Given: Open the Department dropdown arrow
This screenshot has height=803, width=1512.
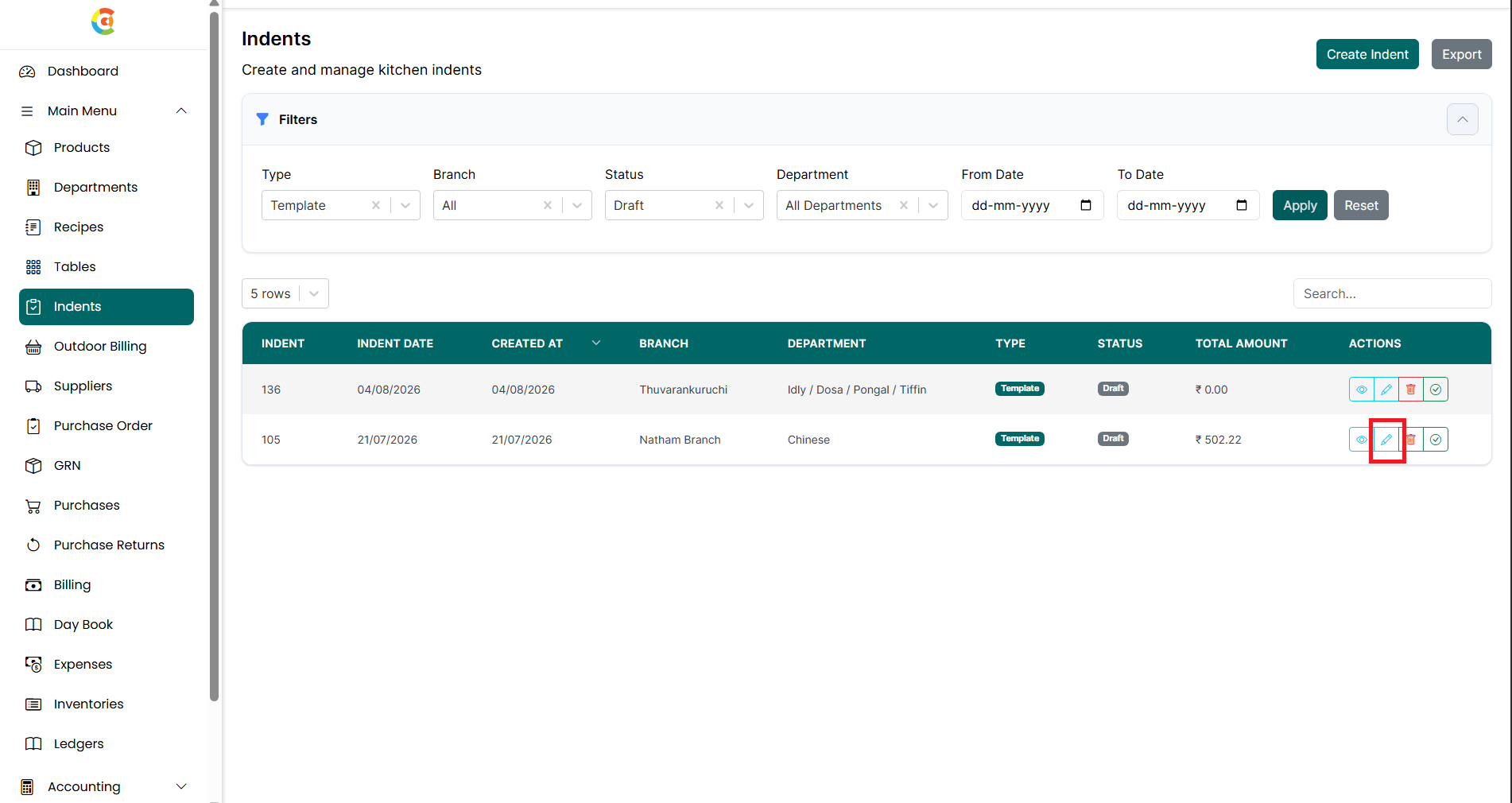Looking at the screenshot, I should click(933, 205).
